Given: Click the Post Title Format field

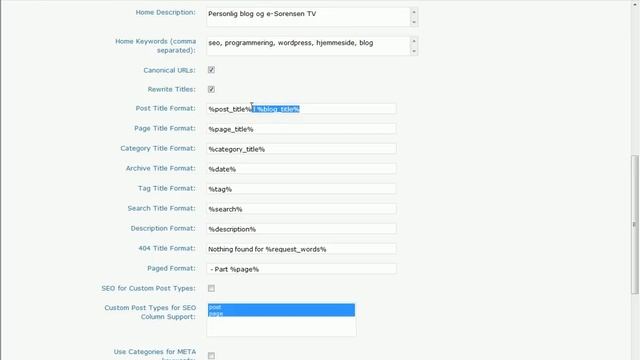Looking at the screenshot, I should [x=301, y=109].
